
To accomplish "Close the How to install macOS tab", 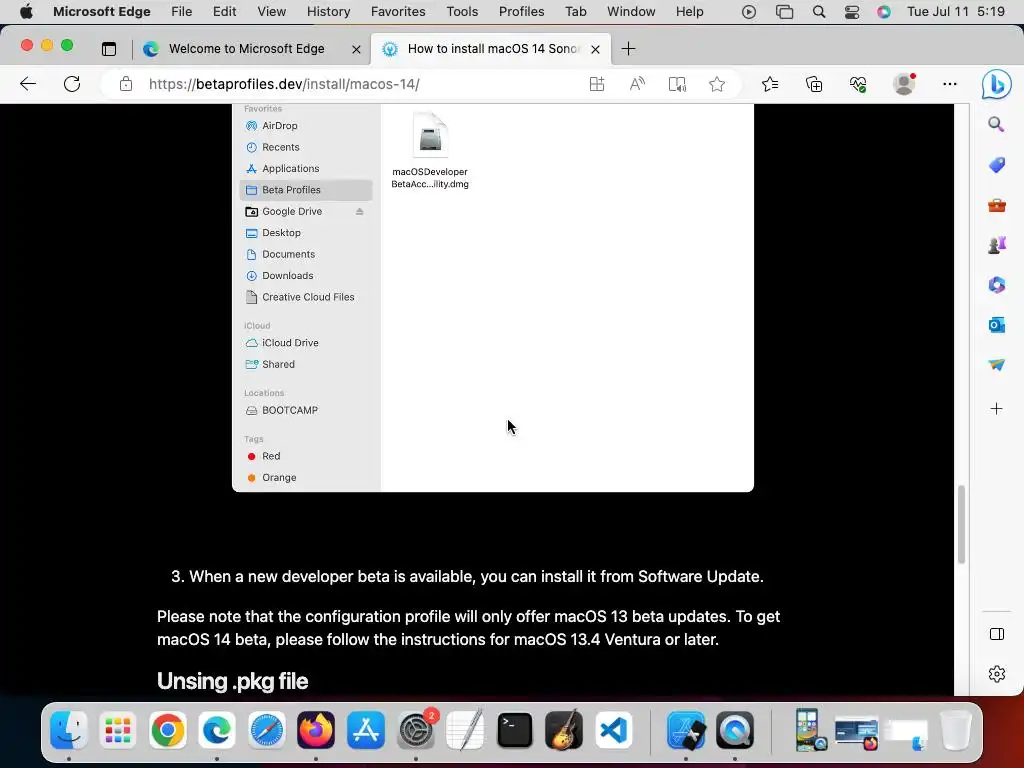I will pos(595,49).
